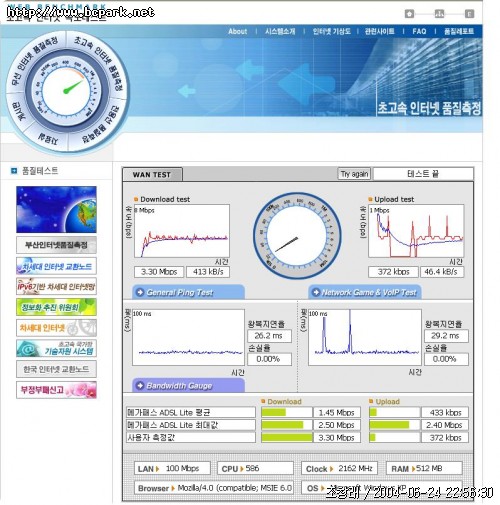The height and width of the screenshot is (505, 500).
Task: Open the 한국 인터넷 교환노드 banner
Action: click(x=56, y=369)
